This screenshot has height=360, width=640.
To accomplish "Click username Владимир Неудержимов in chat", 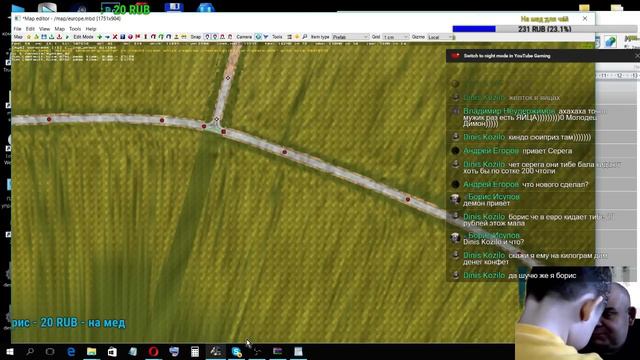I will pyautogui.click(x=509, y=111).
